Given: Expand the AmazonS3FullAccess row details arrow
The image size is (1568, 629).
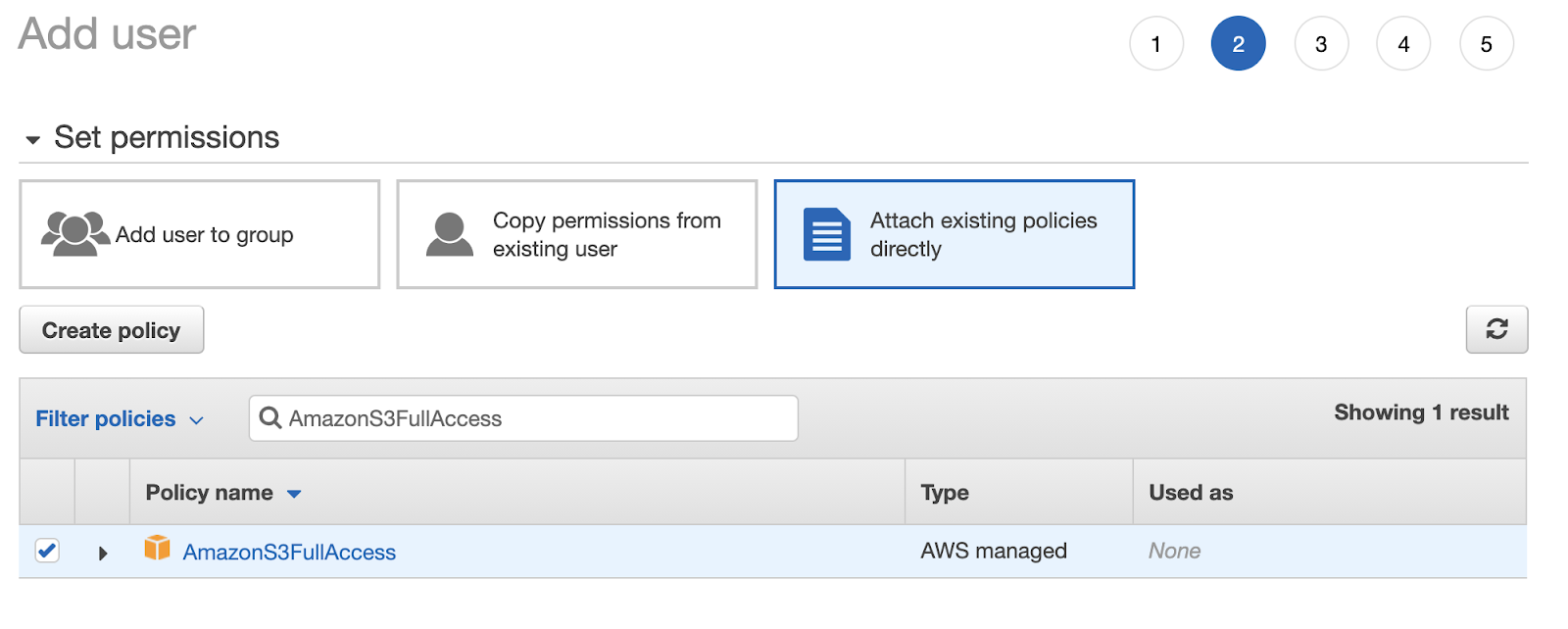Looking at the screenshot, I should coord(103,553).
